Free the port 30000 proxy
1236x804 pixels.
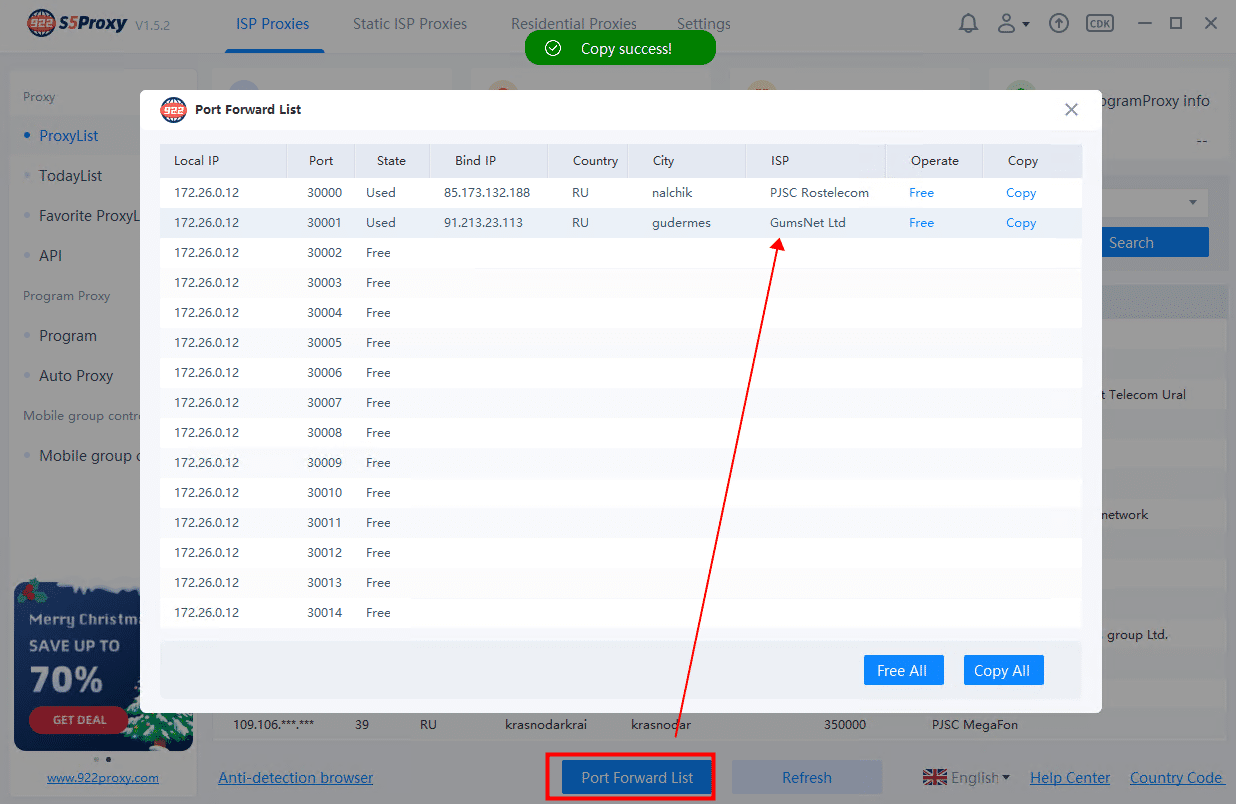(921, 193)
